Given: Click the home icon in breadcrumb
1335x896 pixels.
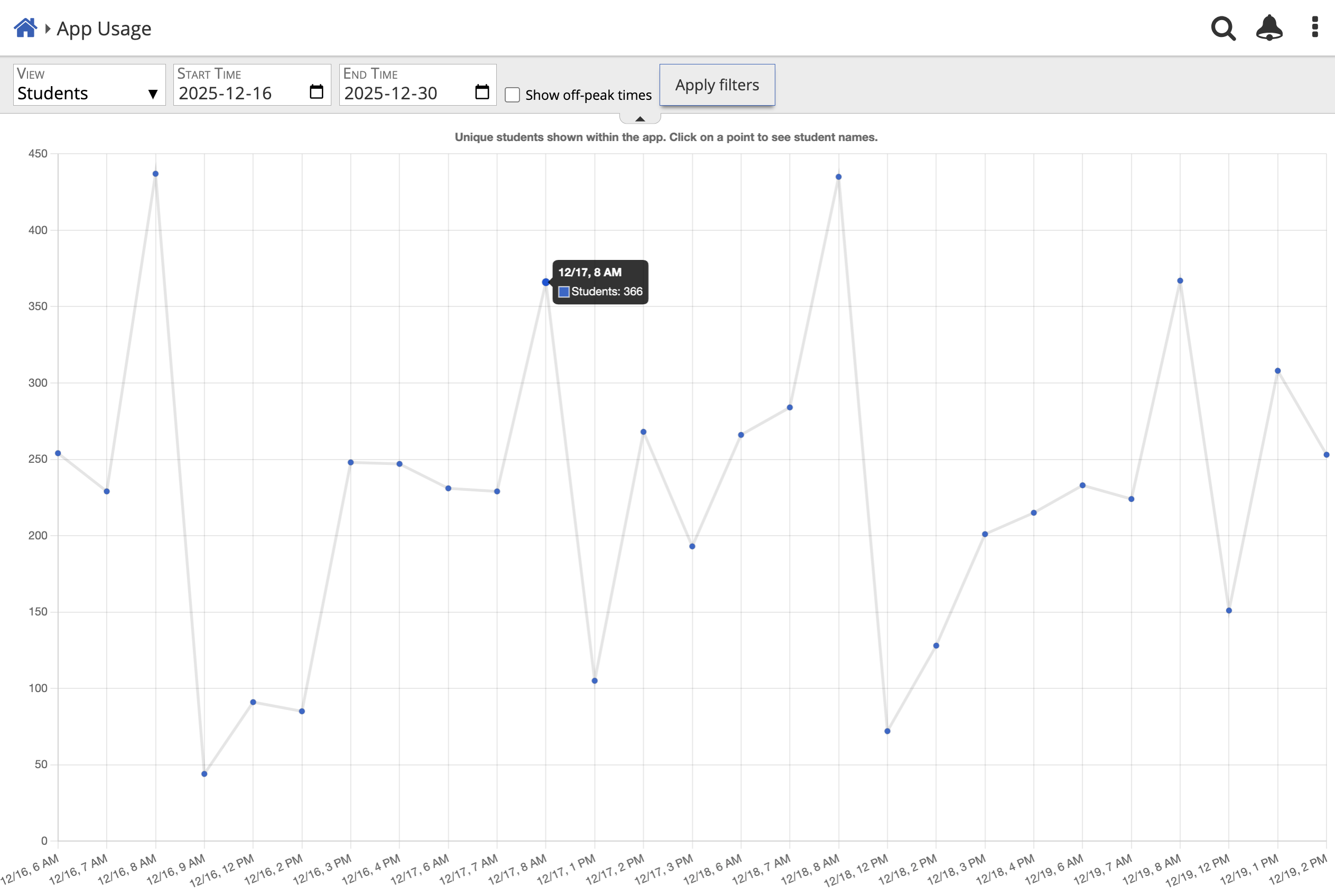Looking at the screenshot, I should click(x=25, y=27).
